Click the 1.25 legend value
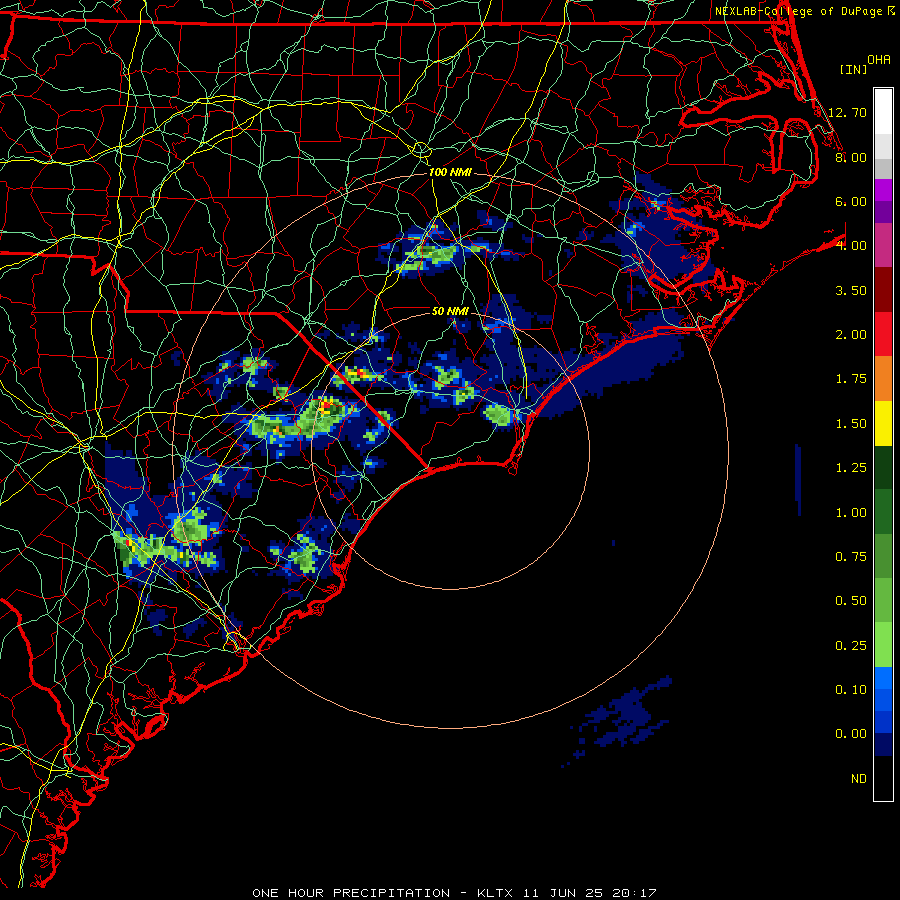The image size is (900, 900). pyautogui.click(x=851, y=468)
